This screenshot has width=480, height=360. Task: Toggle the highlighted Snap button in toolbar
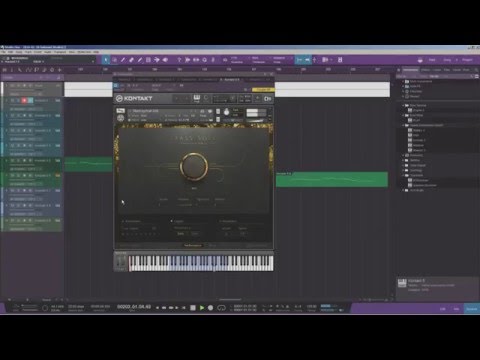click(299, 60)
